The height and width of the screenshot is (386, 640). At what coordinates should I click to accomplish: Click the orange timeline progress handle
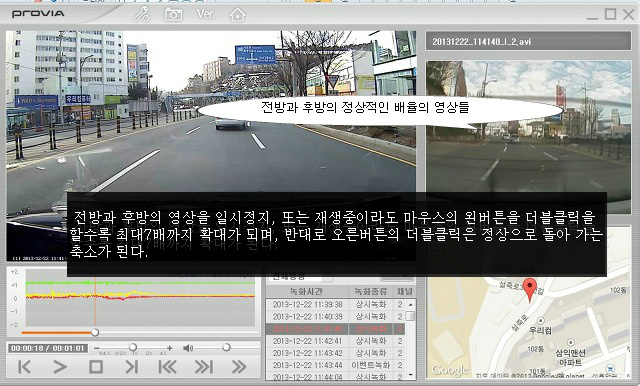(x=95, y=333)
